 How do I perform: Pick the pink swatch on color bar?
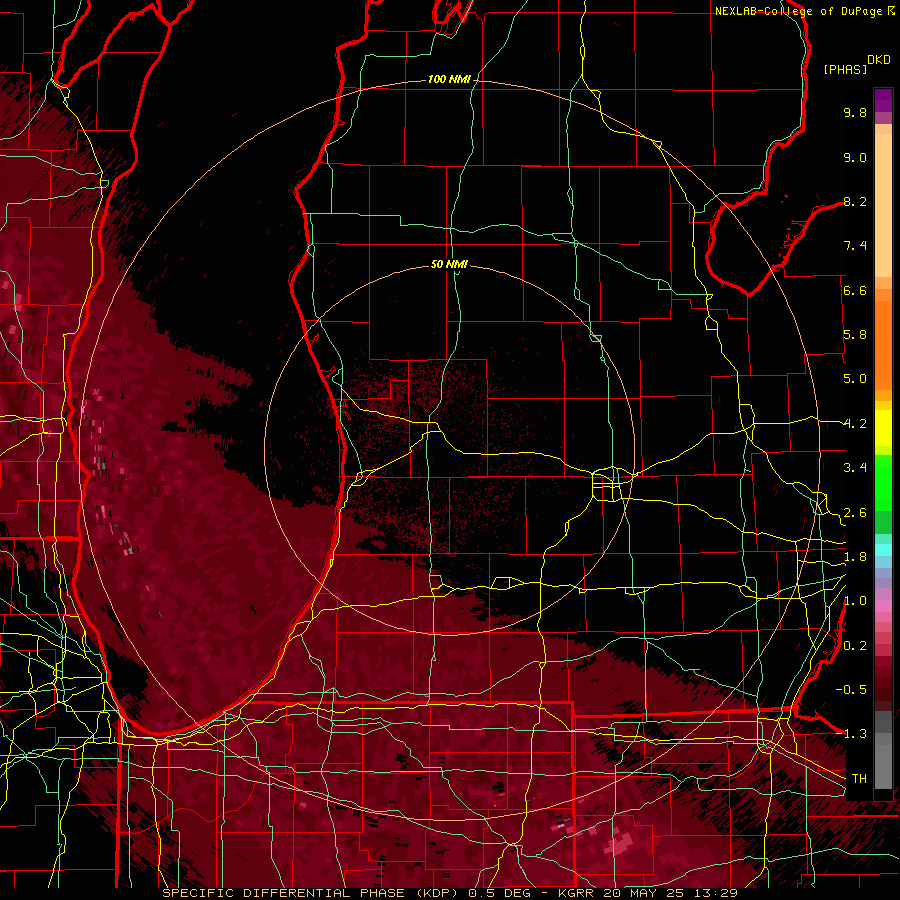[883, 606]
